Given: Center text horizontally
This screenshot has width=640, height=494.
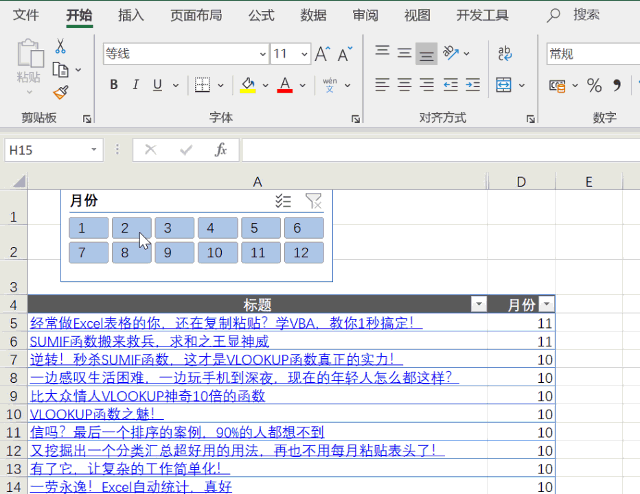Looking at the screenshot, I should [x=404, y=85].
